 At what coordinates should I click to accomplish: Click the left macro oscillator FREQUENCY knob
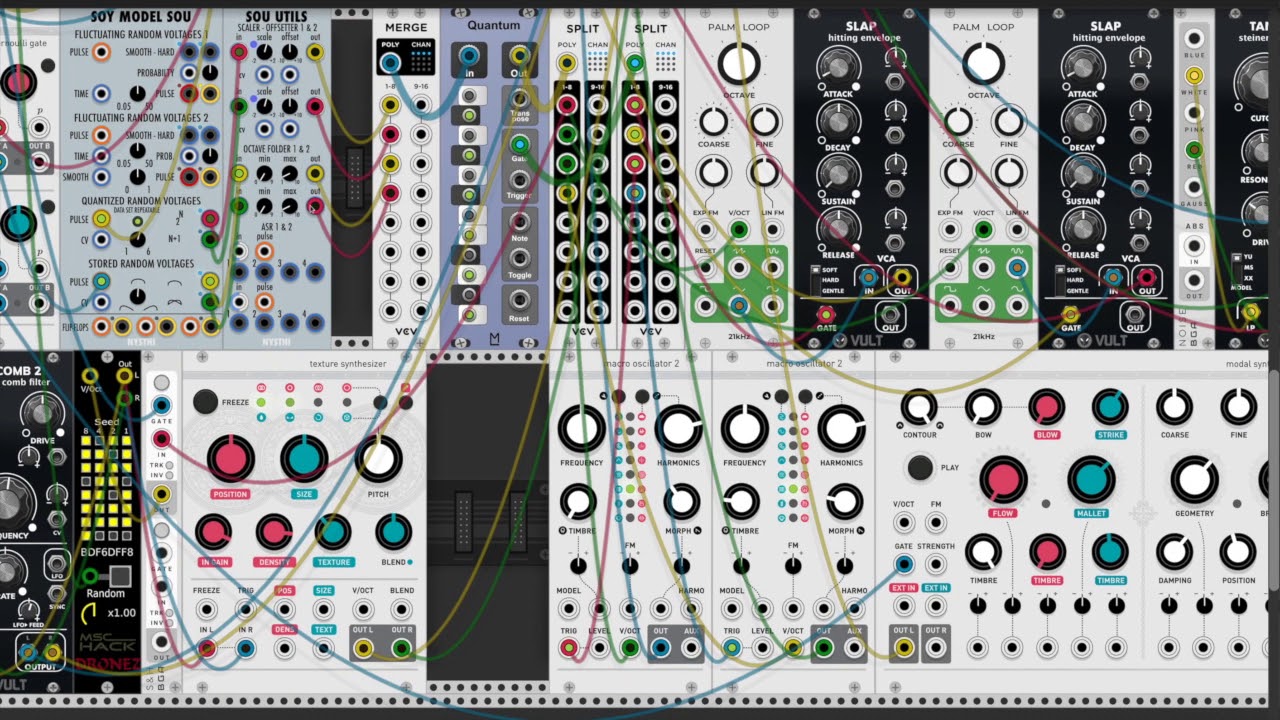click(581, 428)
